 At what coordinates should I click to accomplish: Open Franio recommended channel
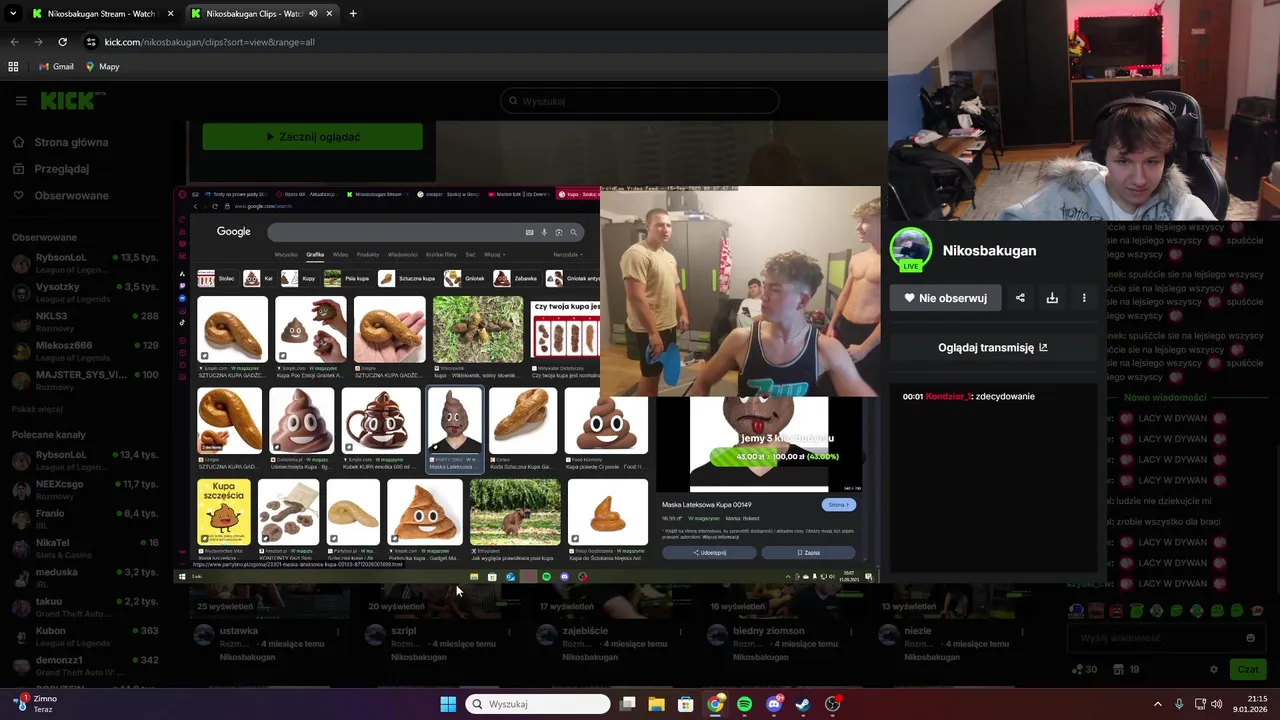pyautogui.click(x=85, y=519)
